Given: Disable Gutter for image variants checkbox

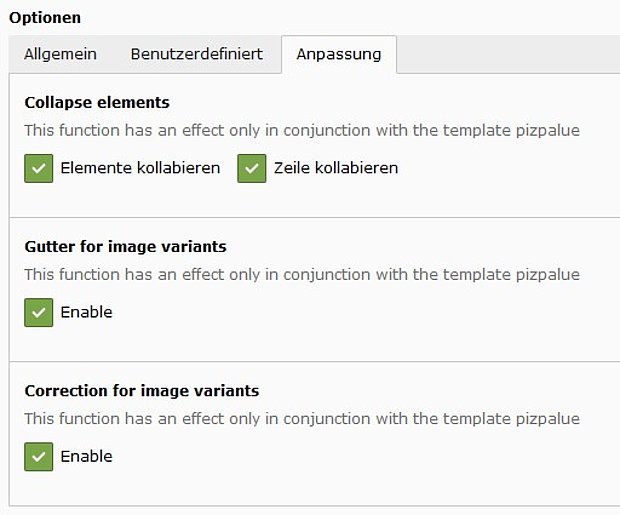Looking at the screenshot, I should click(x=38, y=312).
